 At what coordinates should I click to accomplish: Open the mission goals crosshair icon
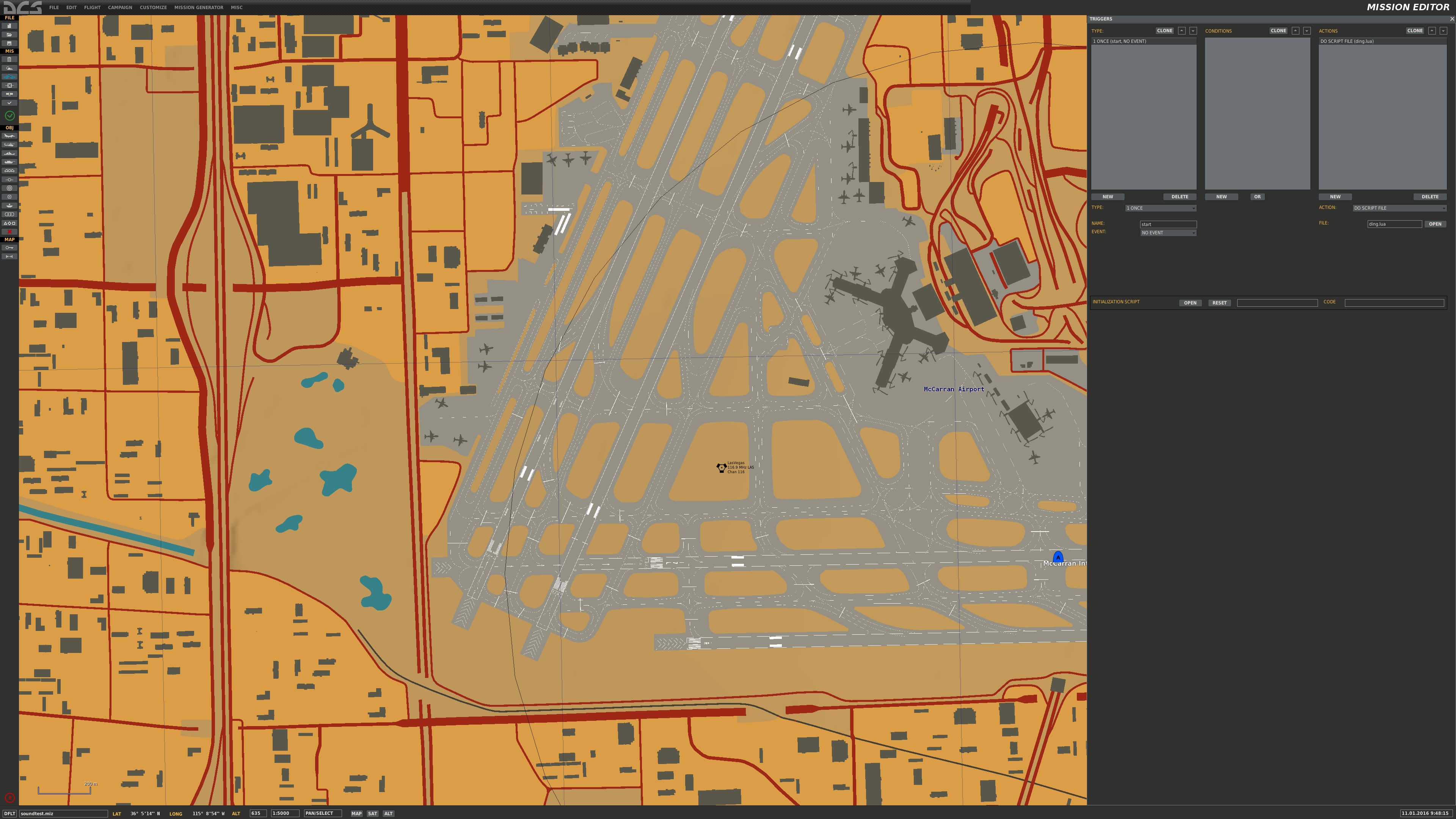[x=9, y=85]
